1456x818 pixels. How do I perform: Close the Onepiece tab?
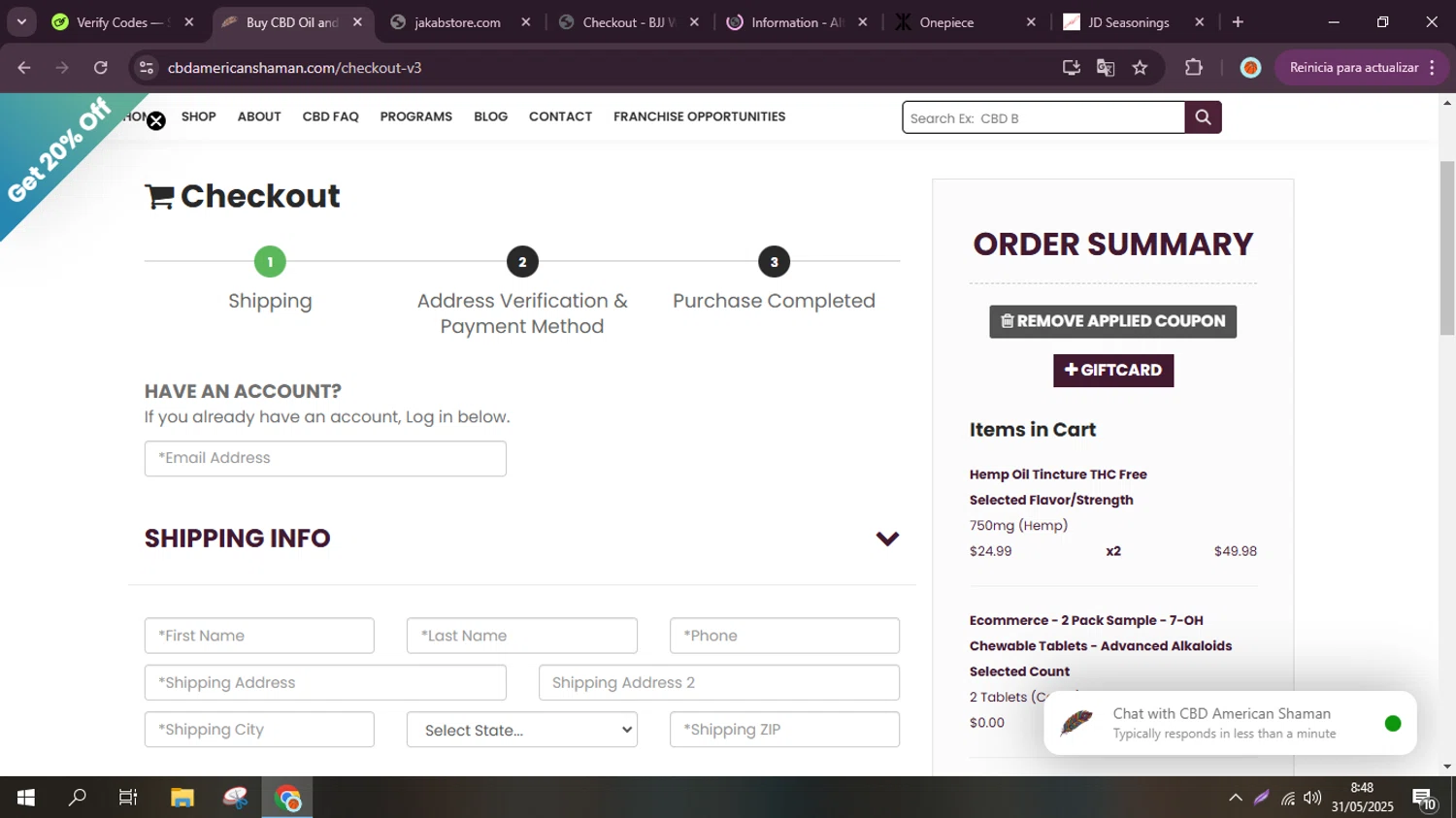coord(1031,22)
